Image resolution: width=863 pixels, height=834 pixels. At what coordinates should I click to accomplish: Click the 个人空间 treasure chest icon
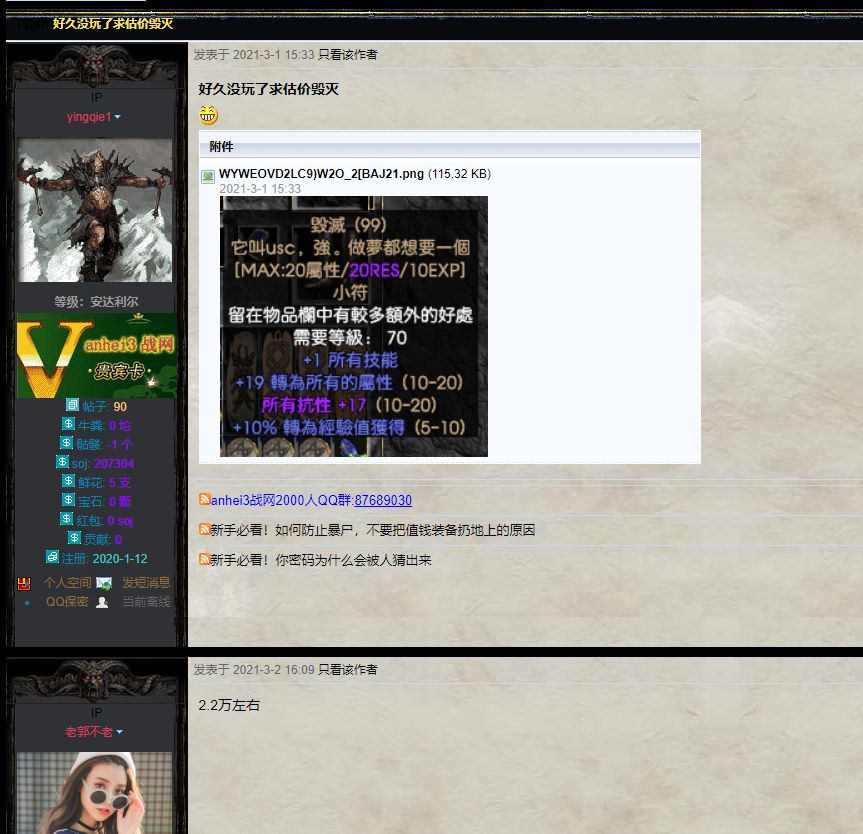tap(25, 583)
